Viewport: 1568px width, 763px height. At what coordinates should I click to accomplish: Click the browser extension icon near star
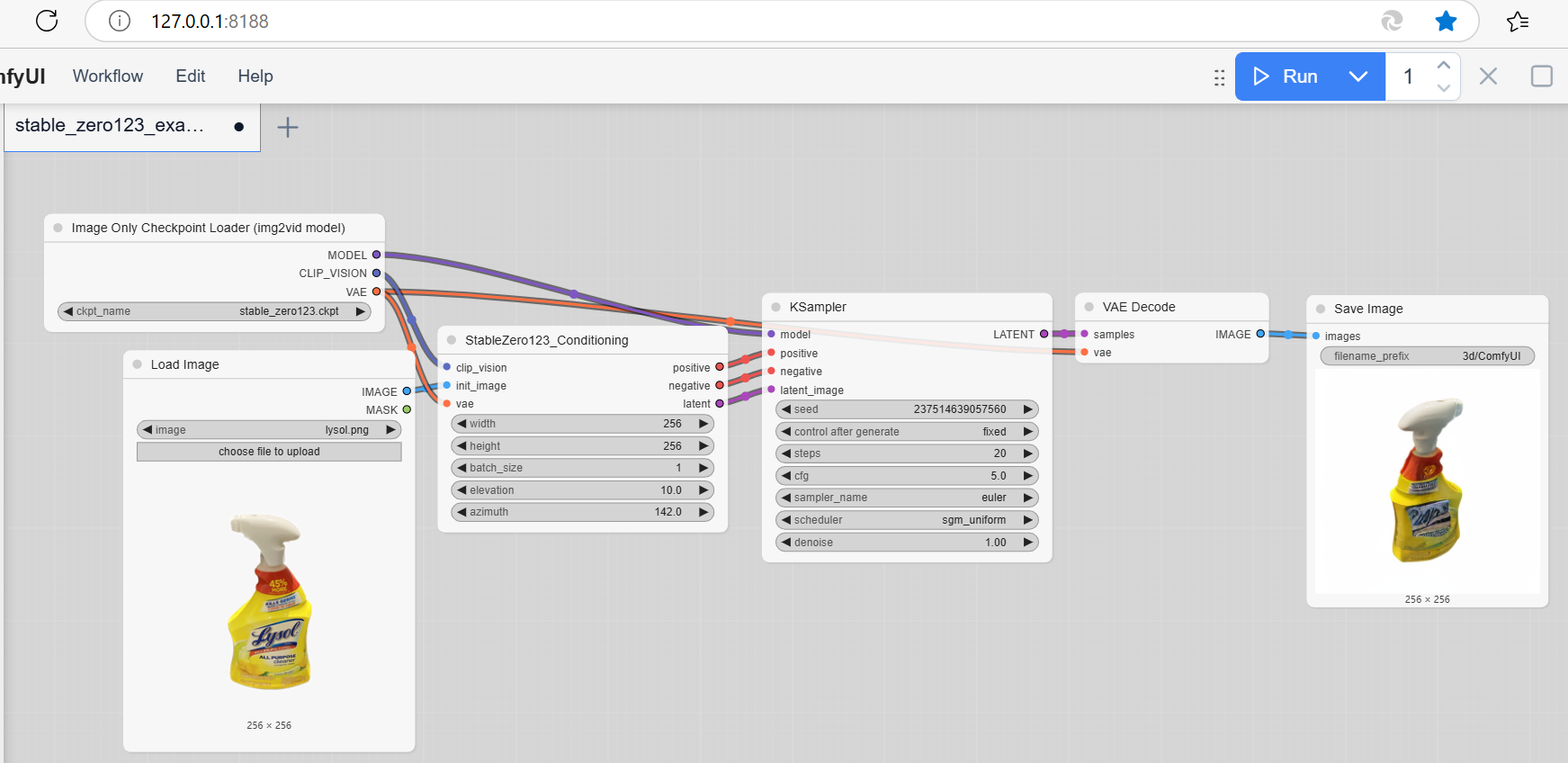(x=1392, y=21)
